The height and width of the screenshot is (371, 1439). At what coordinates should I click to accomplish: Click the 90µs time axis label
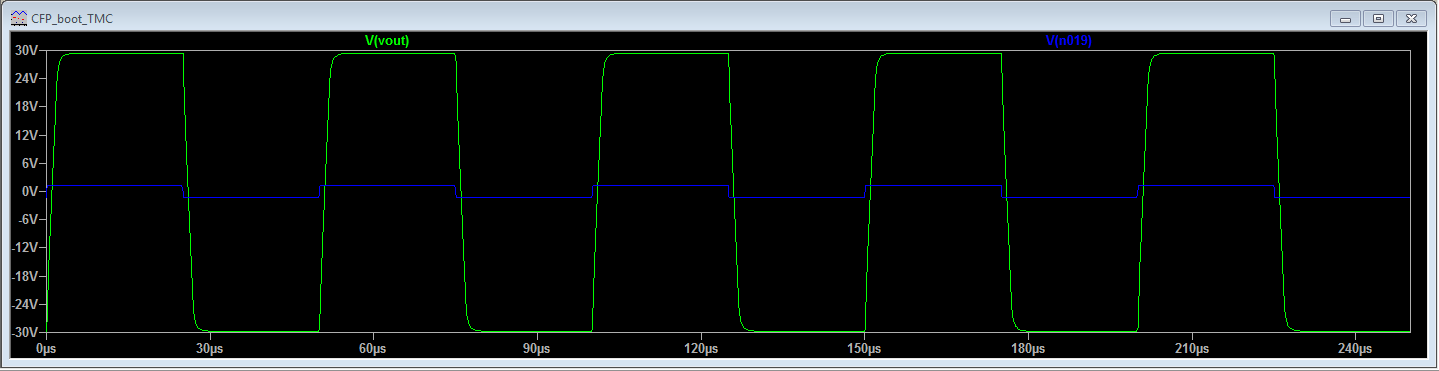pyautogui.click(x=537, y=349)
